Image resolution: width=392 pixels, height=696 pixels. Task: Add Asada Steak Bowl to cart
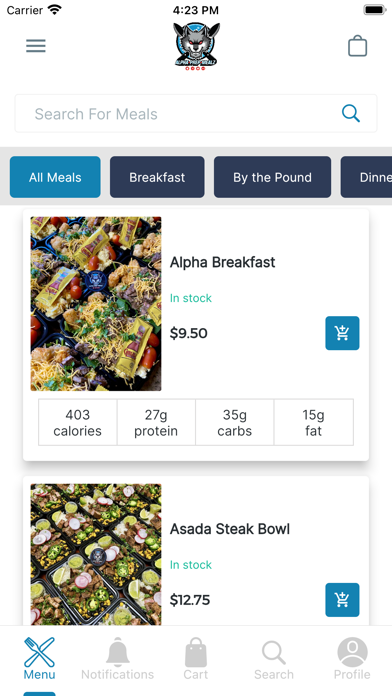click(342, 600)
